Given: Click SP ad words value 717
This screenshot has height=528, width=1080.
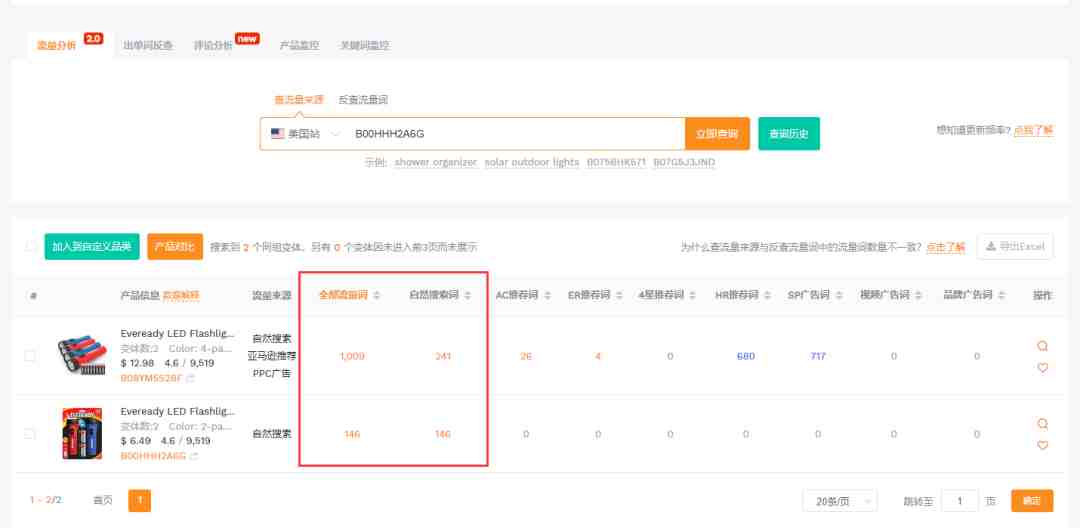Looking at the screenshot, I should [x=818, y=356].
